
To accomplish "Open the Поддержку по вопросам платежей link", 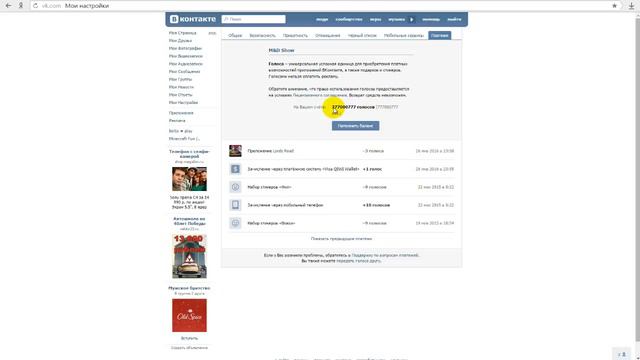I will tap(385, 255).
